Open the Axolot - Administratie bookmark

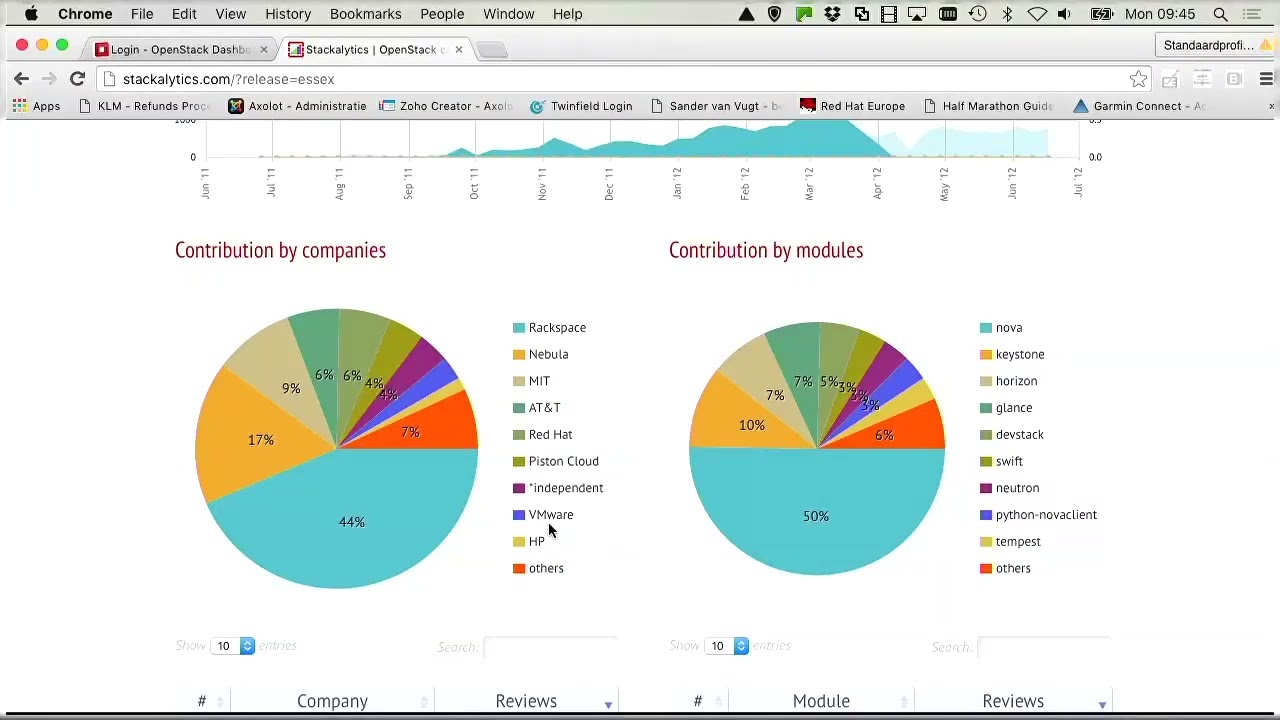pyautogui.click(x=297, y=106)
